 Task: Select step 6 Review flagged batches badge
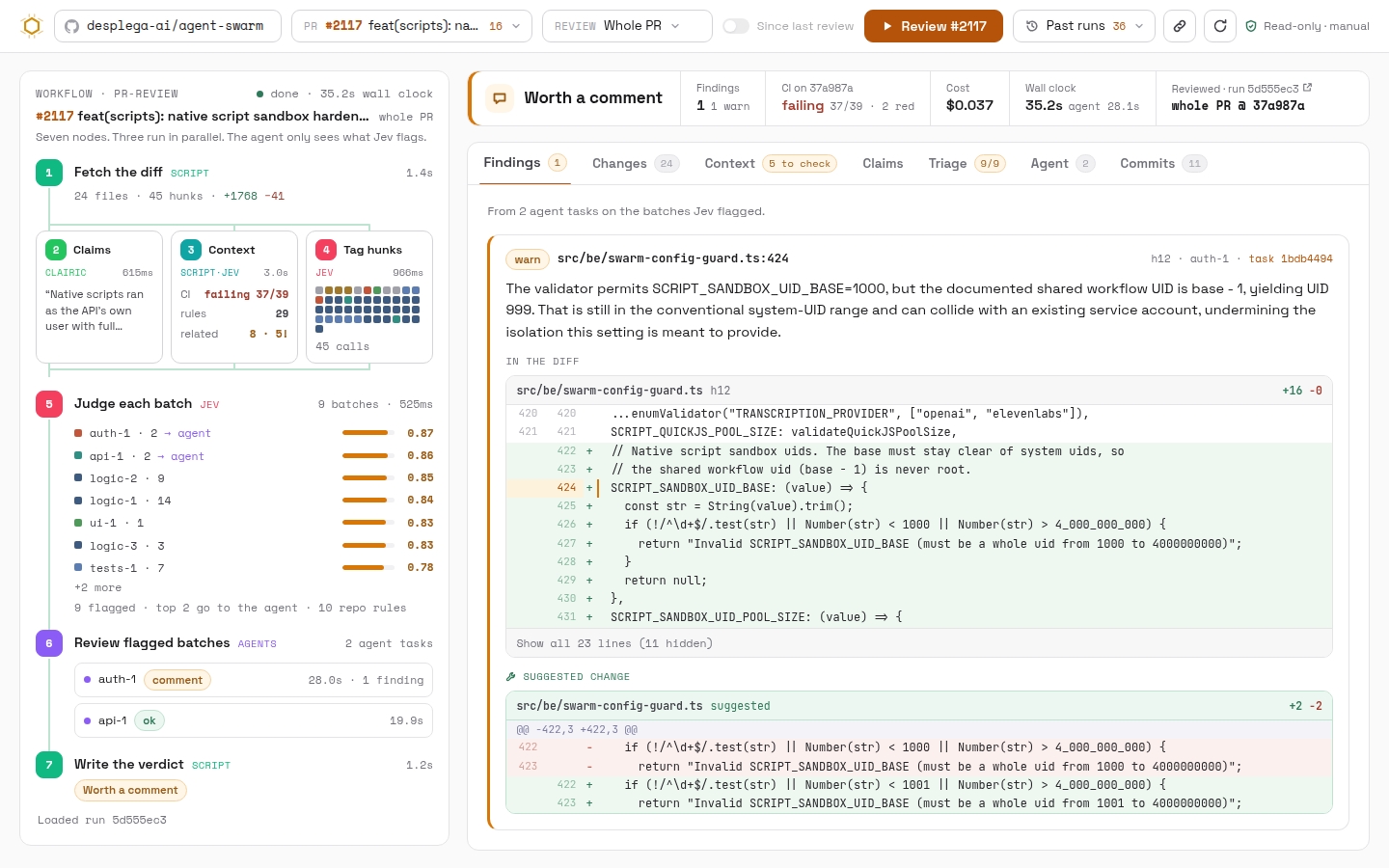click(x=49, y=643)
